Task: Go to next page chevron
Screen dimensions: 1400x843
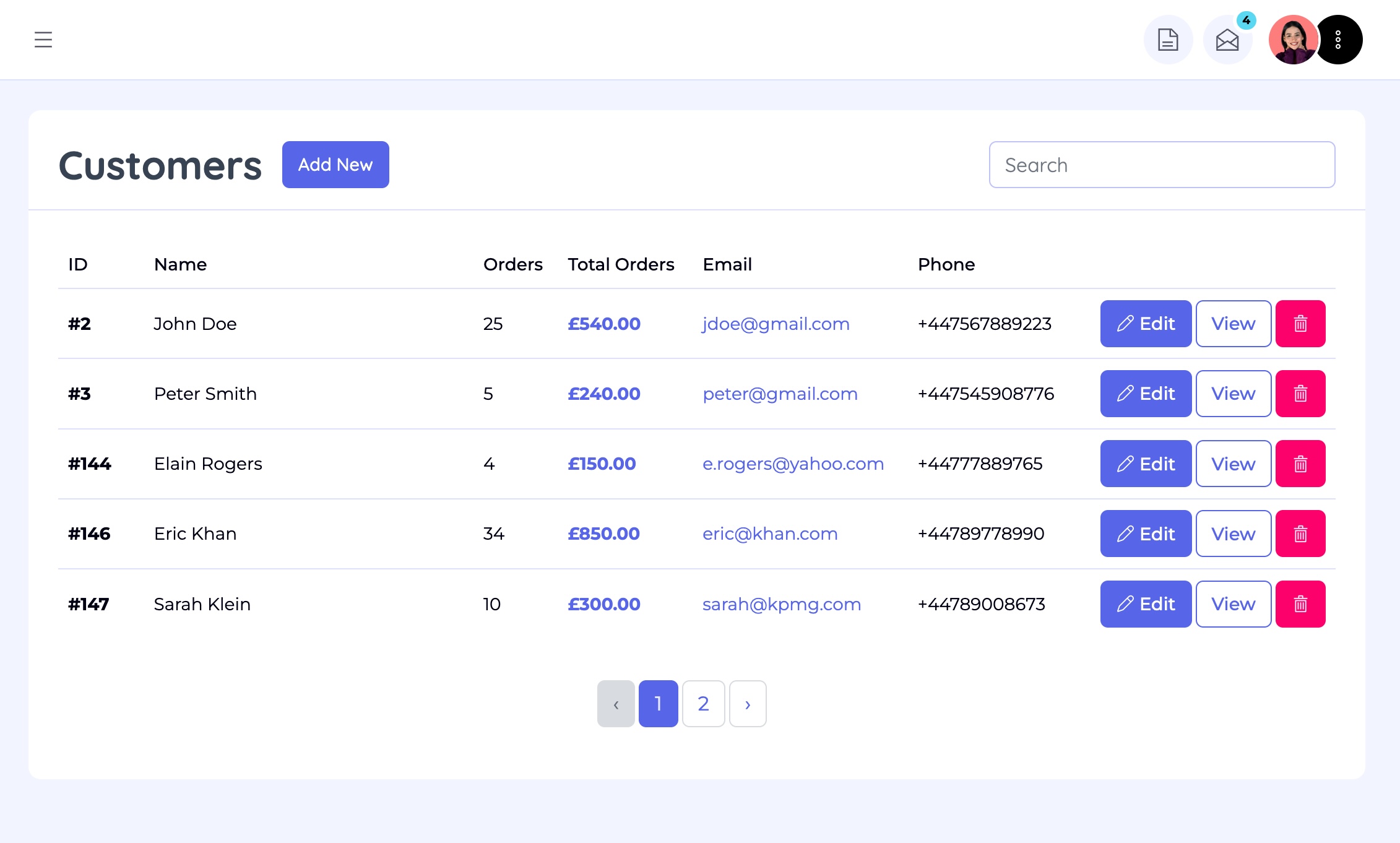Action: [748, 704]
